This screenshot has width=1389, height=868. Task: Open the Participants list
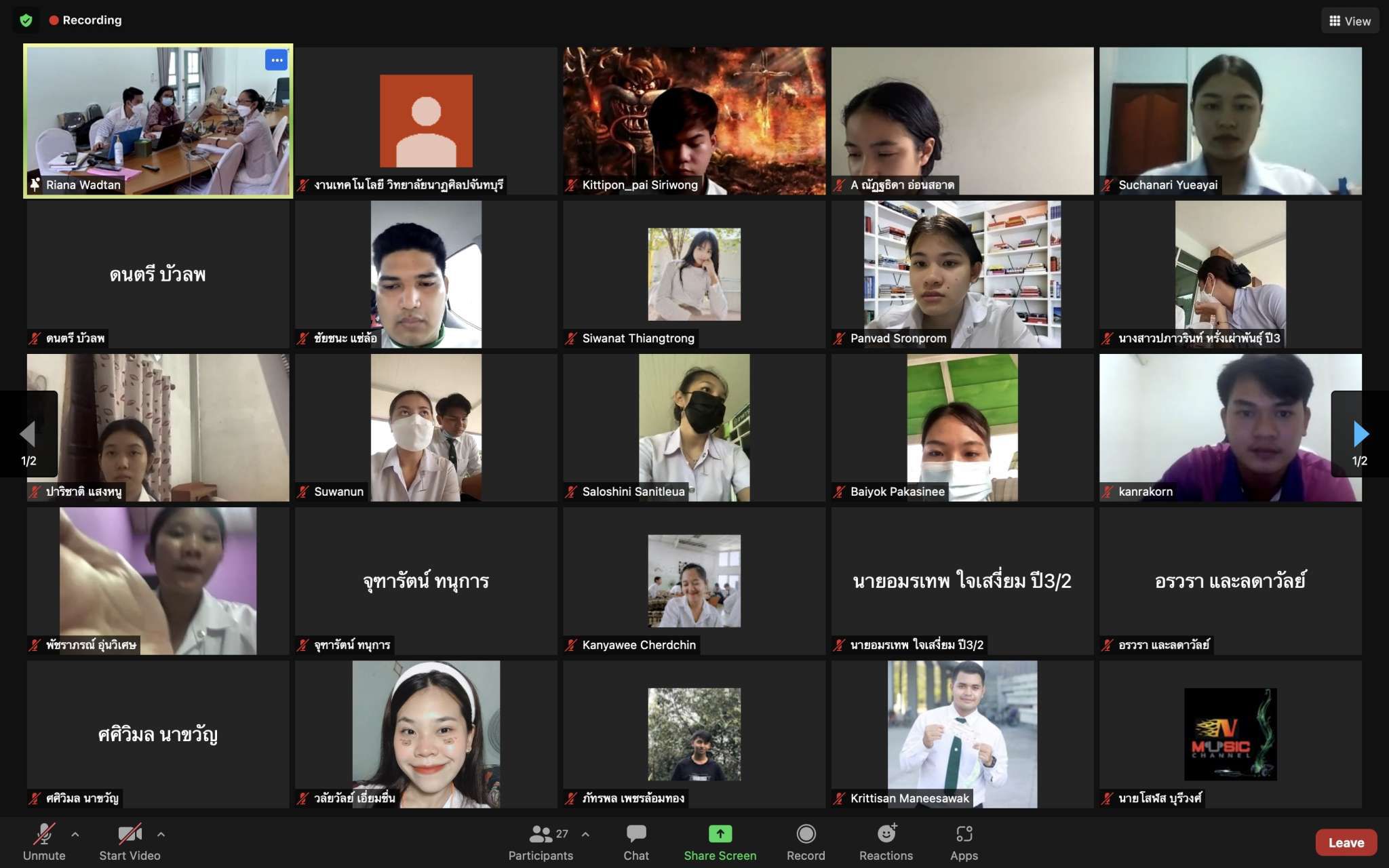tap(541, 842)
